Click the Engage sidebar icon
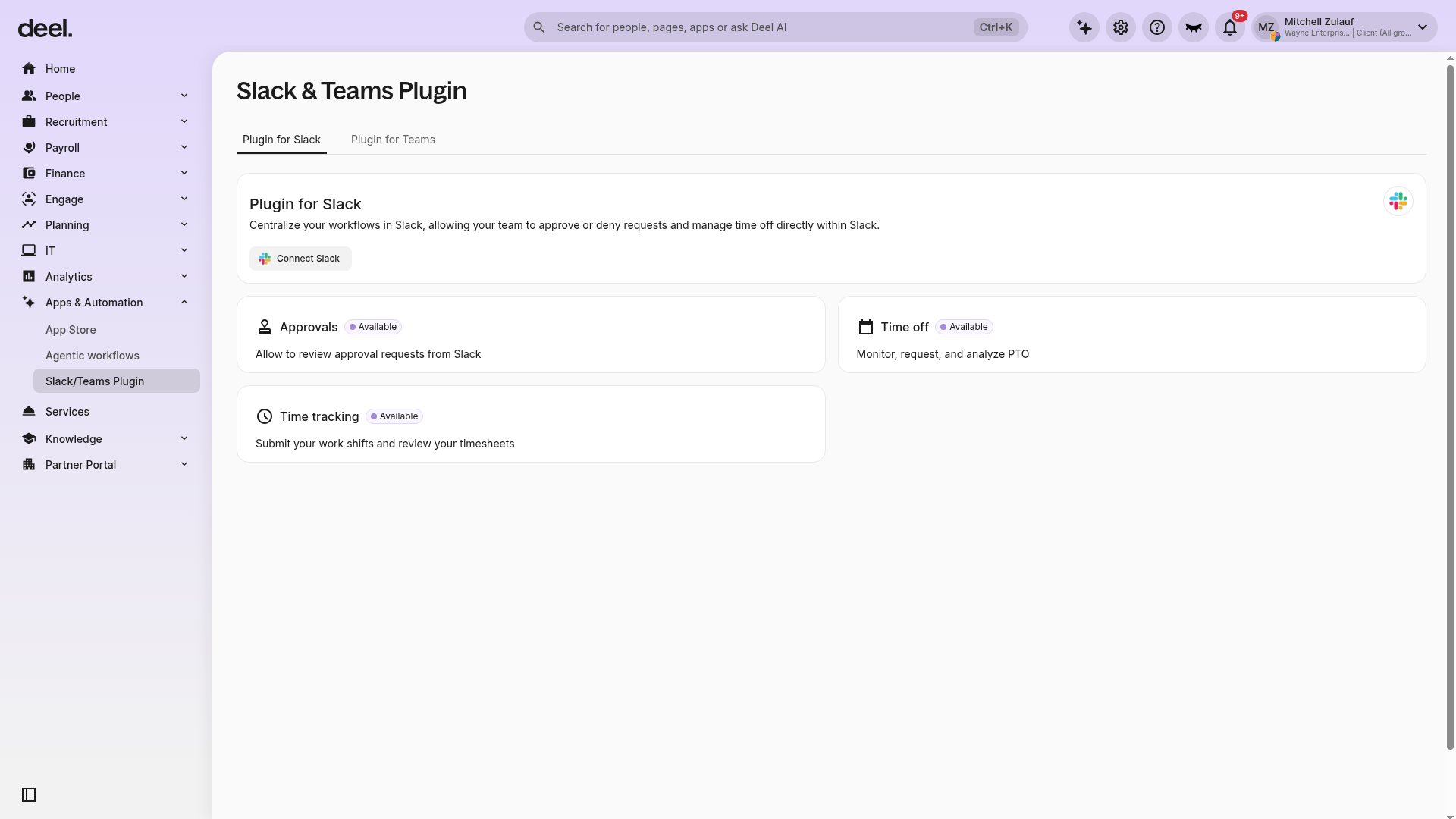The height and width of the screenshot is (819, 1456). click(x=29, y=199)
